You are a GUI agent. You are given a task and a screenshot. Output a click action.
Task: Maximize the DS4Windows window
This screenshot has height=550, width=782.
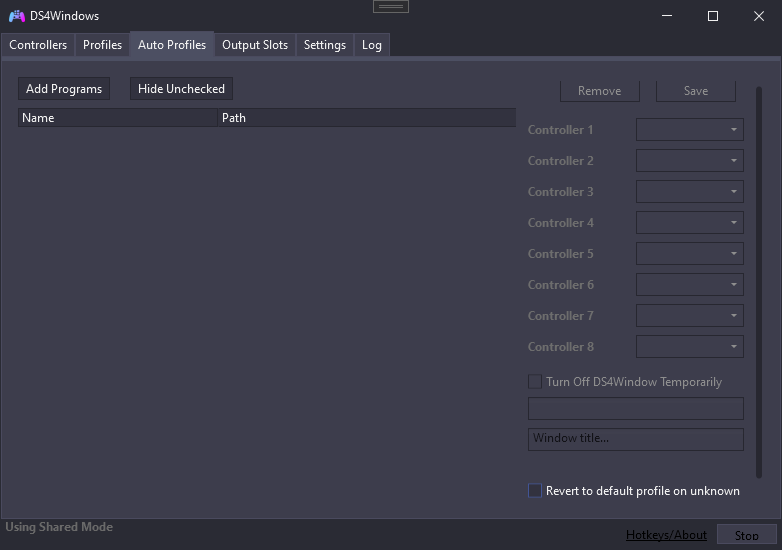point(713,16)
